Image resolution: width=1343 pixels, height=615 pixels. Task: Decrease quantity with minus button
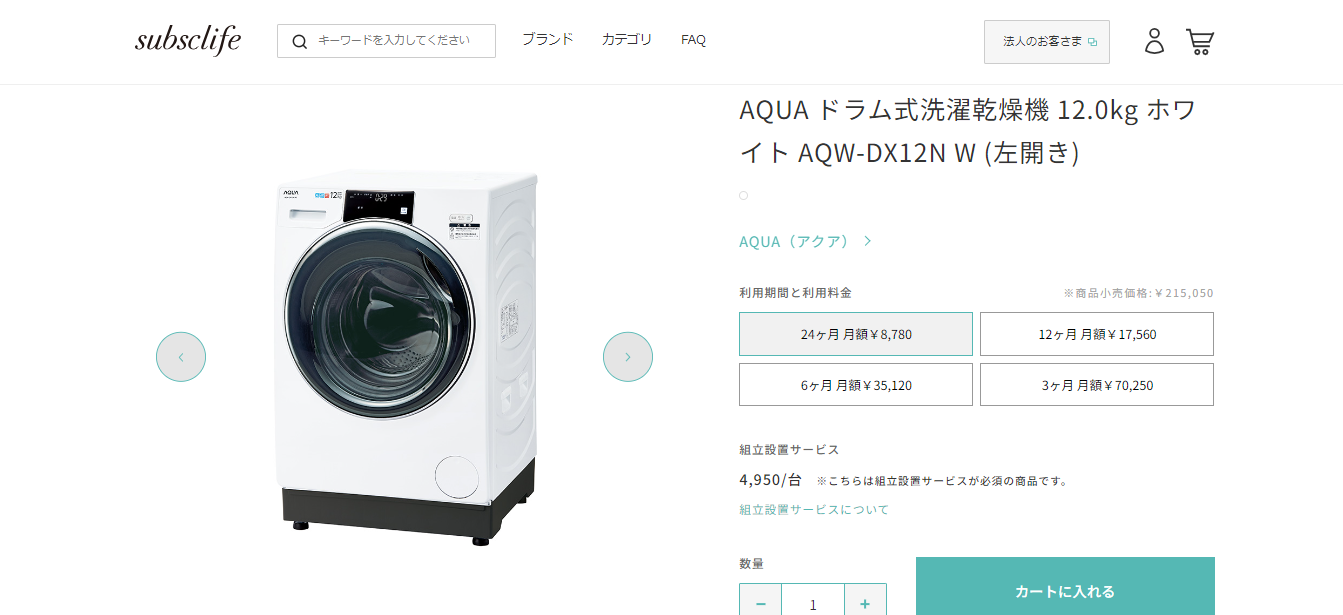(x=761, y=603)
